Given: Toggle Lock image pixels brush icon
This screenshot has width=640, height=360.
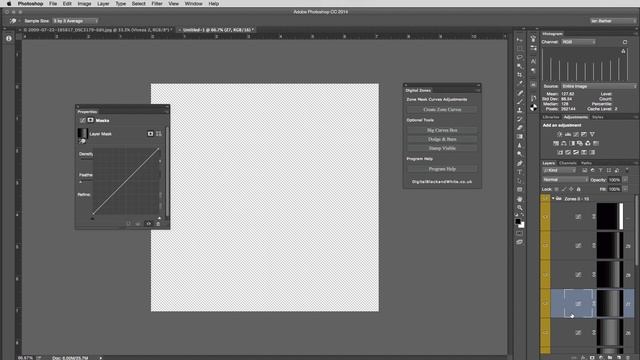Looking at the screenshot, I should (x=564, y=189).
